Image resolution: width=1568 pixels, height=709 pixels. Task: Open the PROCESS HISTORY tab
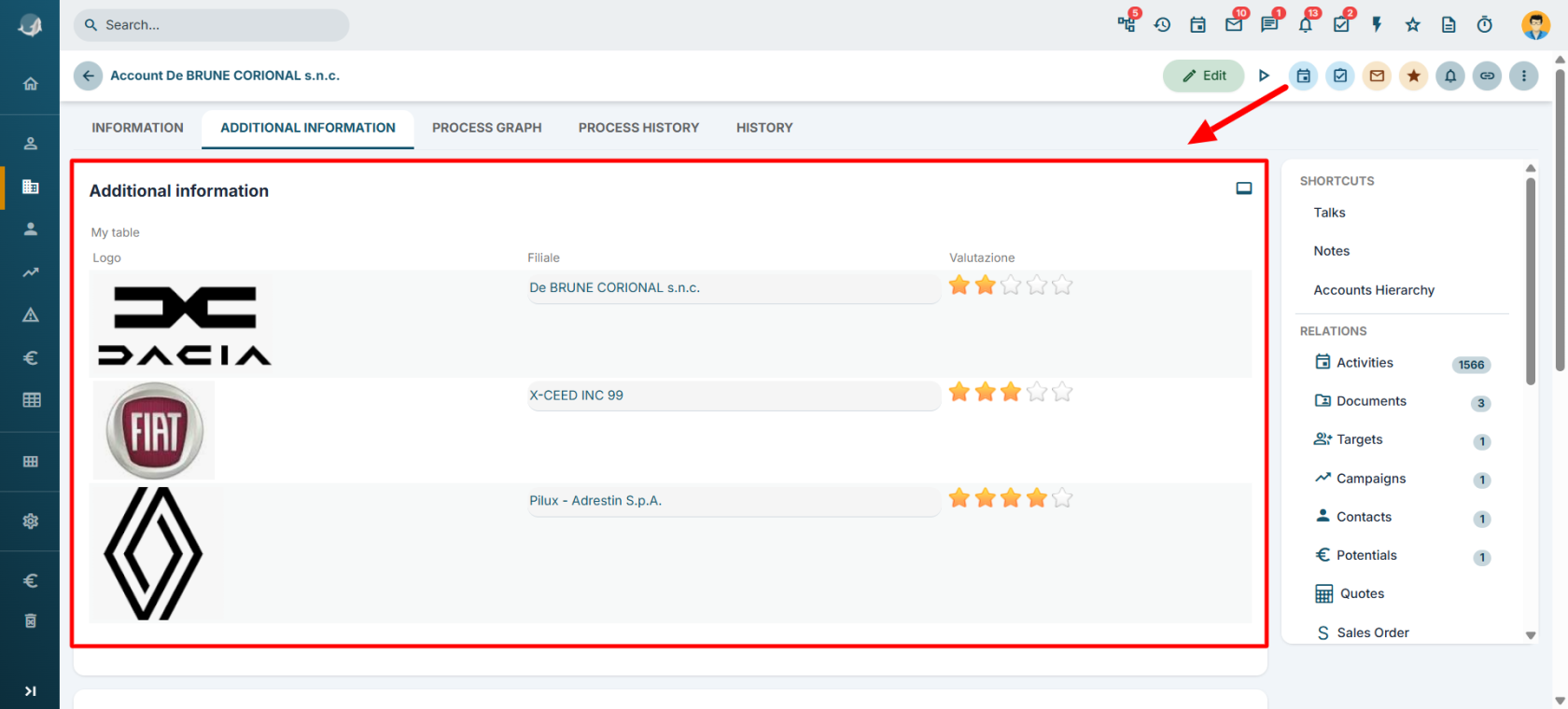638,128
